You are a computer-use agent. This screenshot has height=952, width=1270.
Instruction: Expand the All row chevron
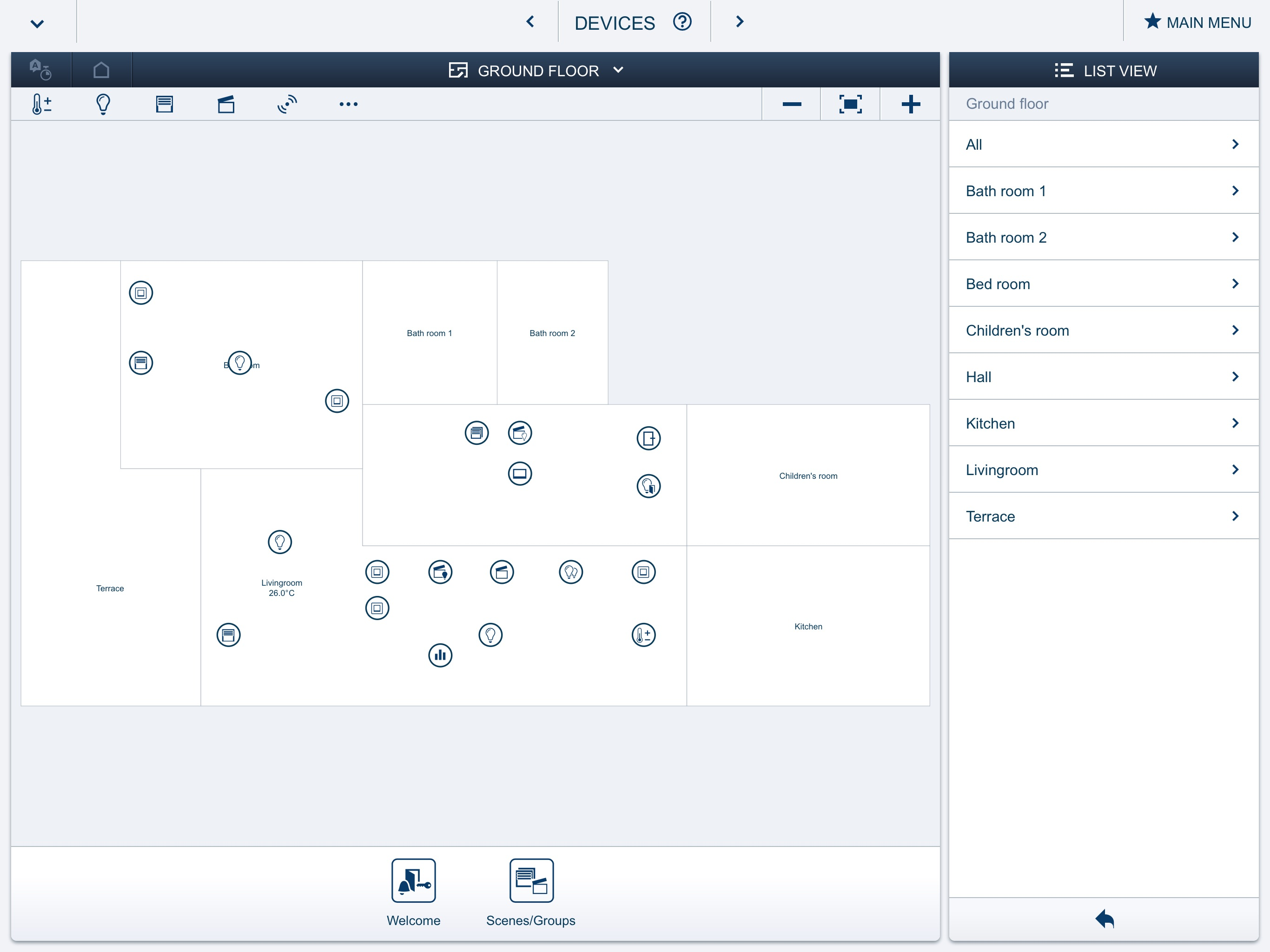point(1236,144)
